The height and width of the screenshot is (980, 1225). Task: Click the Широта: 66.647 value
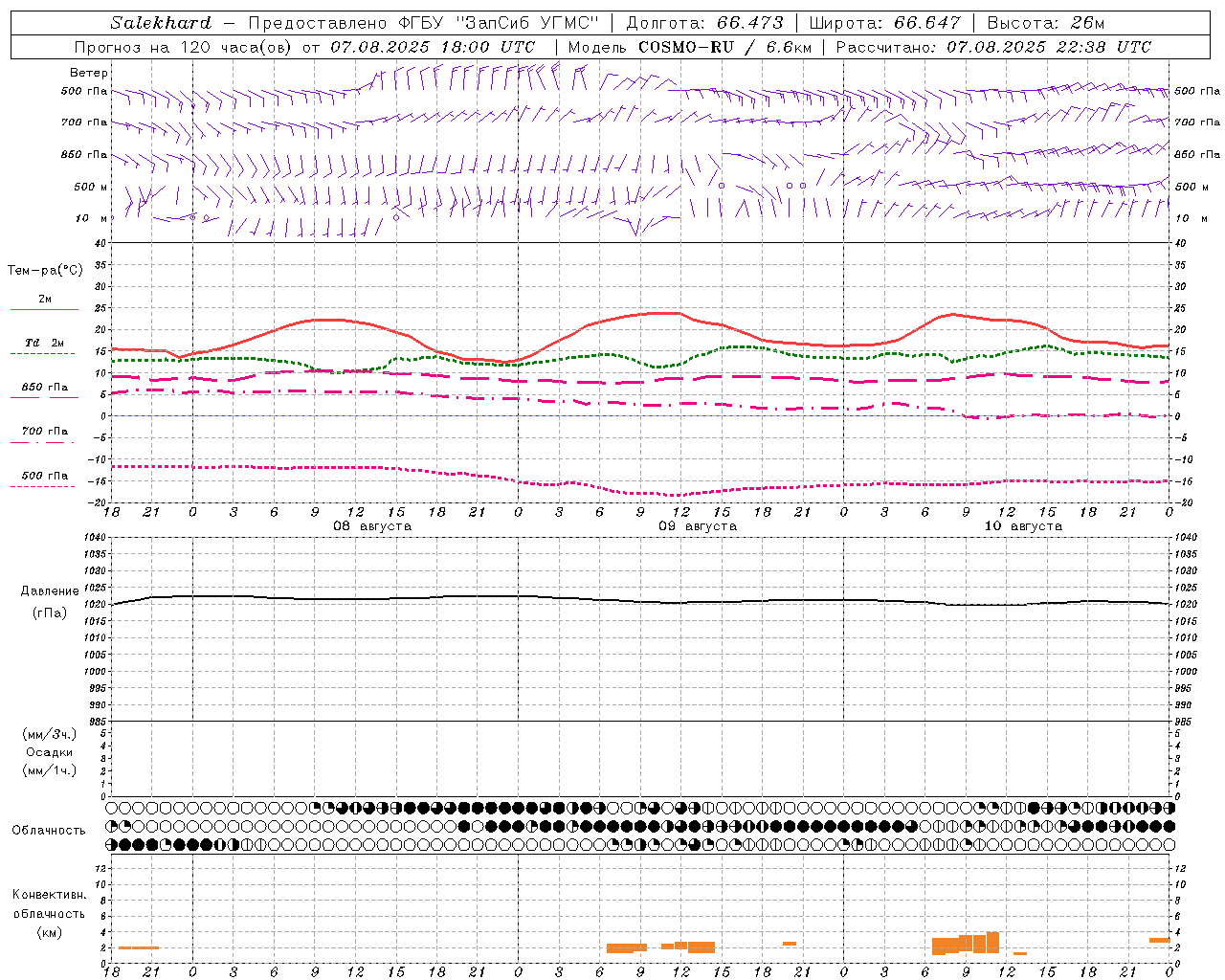point(884,23)
